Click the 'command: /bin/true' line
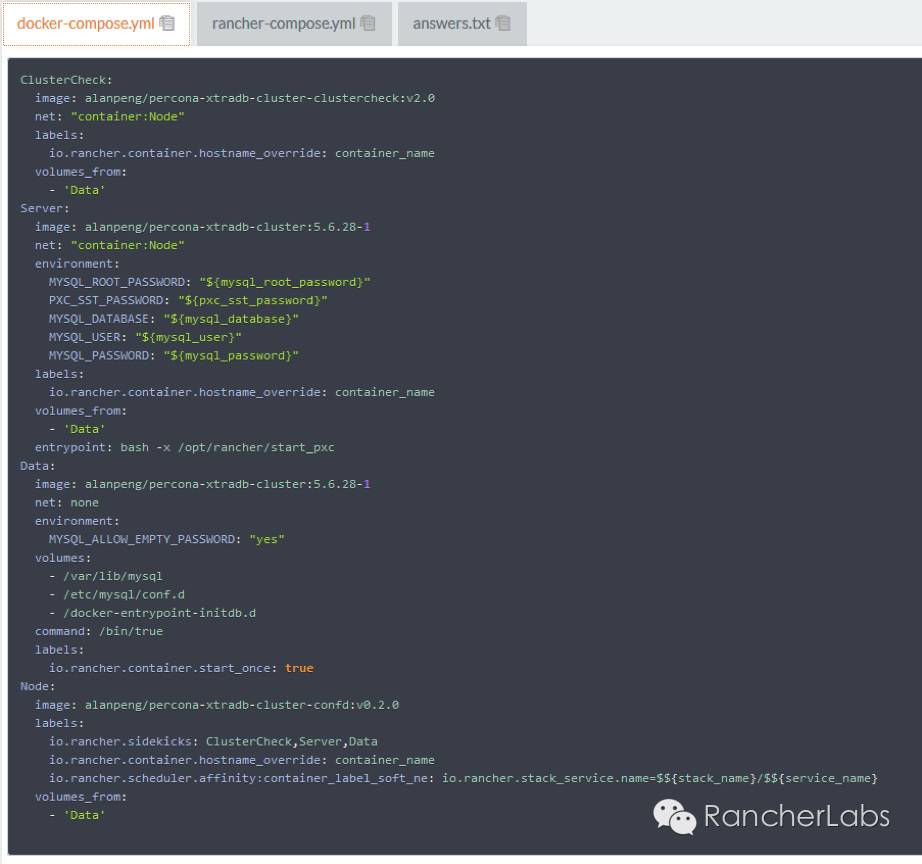The width and height of the screenshot is (922, 864). click(99, 631)
